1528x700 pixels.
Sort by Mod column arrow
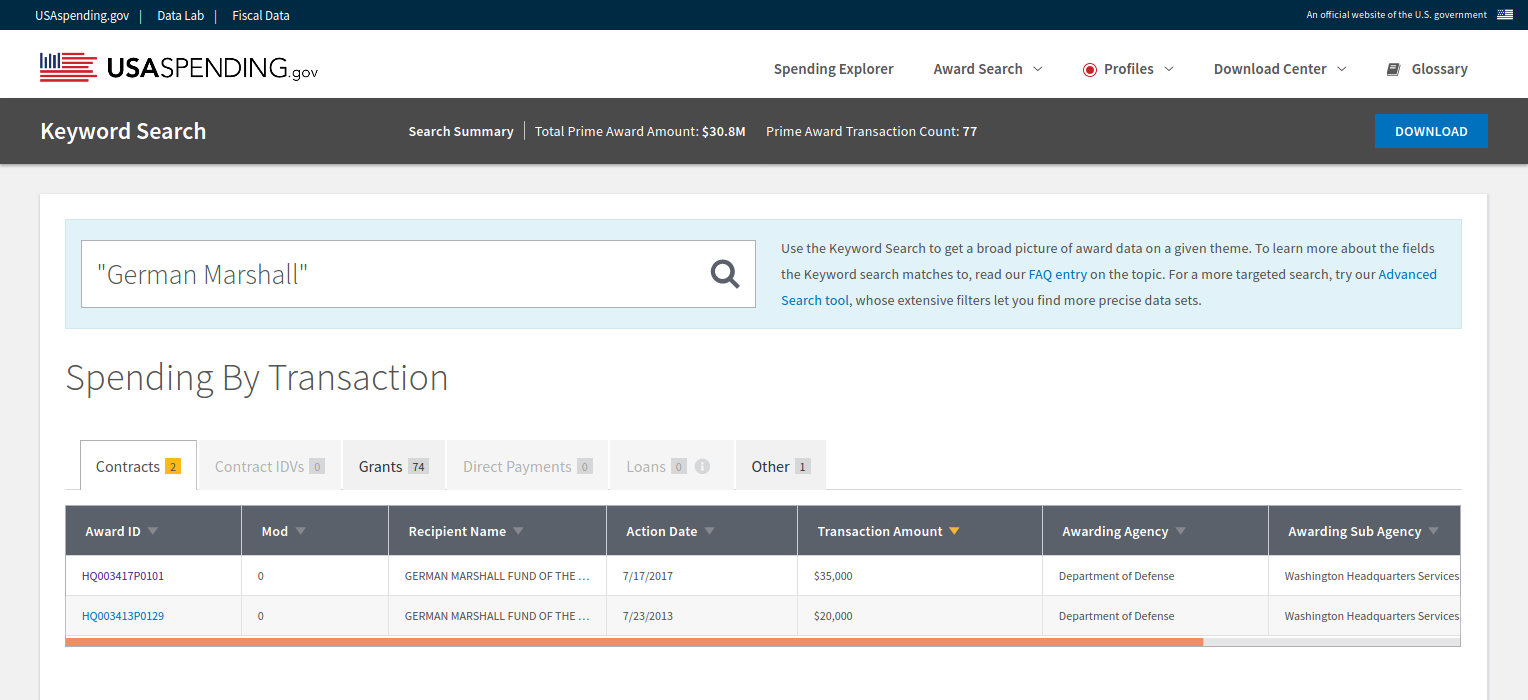[x=300, y=531]
